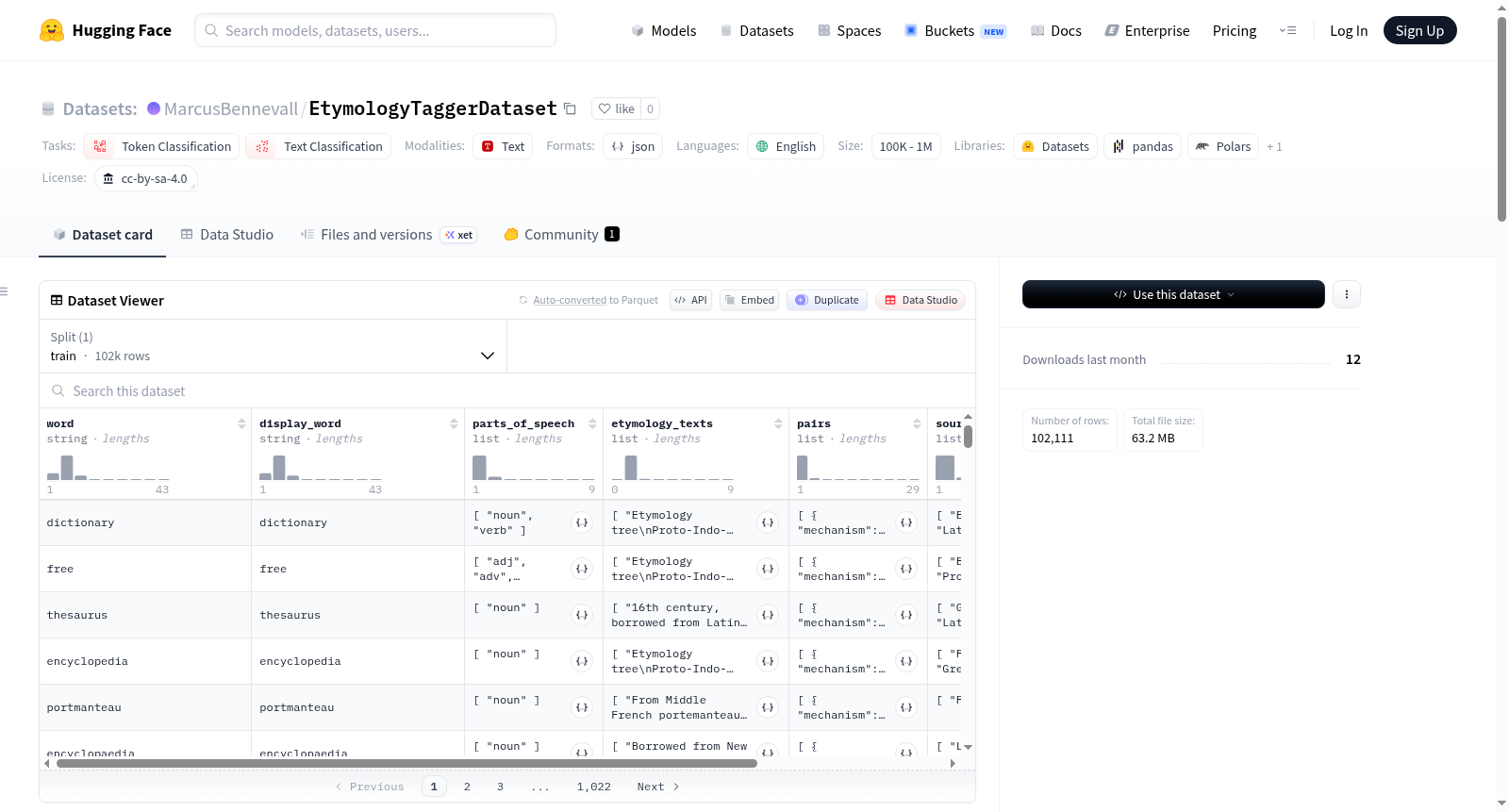This screenshot has width=1509, height=812.
Task: Open the Docs page
Action: 1055,31
